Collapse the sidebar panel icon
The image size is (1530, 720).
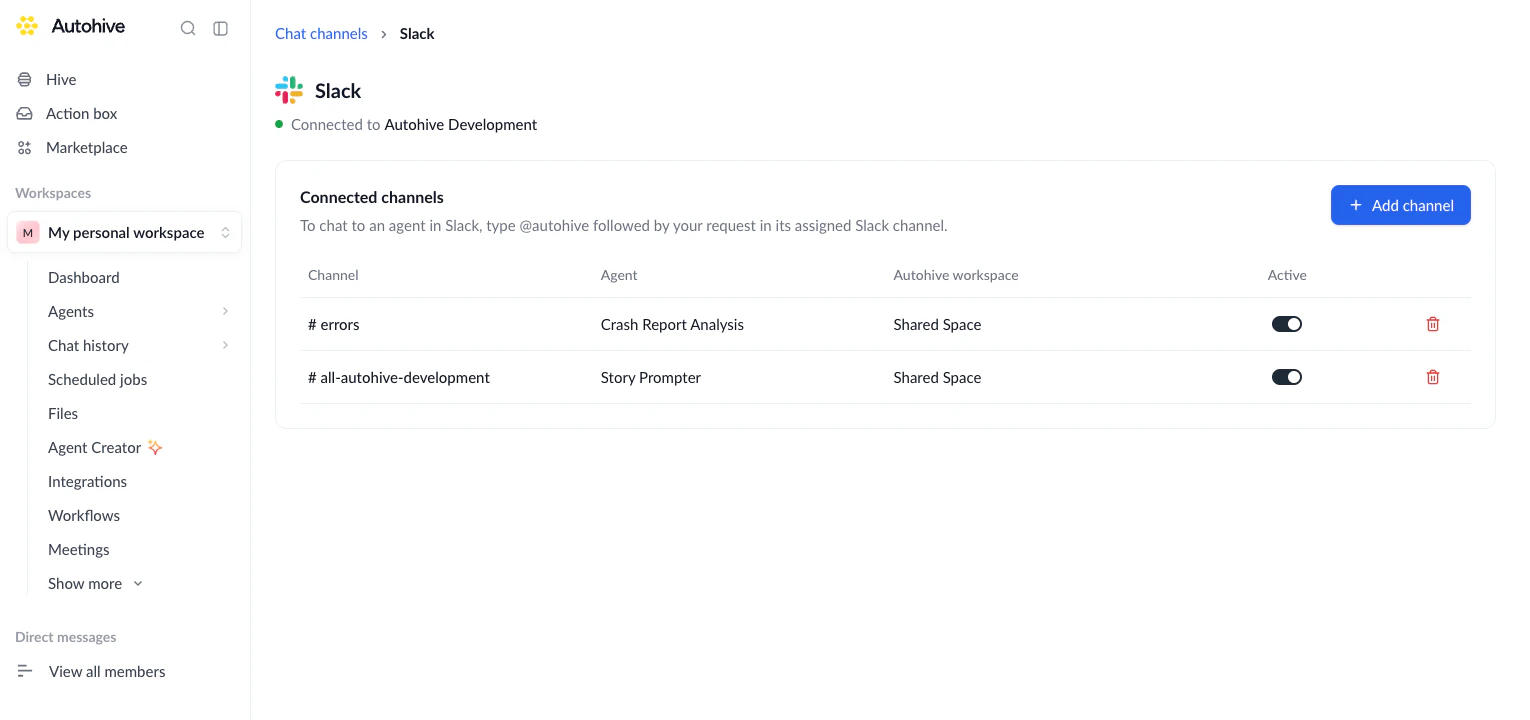click(221, 28)
